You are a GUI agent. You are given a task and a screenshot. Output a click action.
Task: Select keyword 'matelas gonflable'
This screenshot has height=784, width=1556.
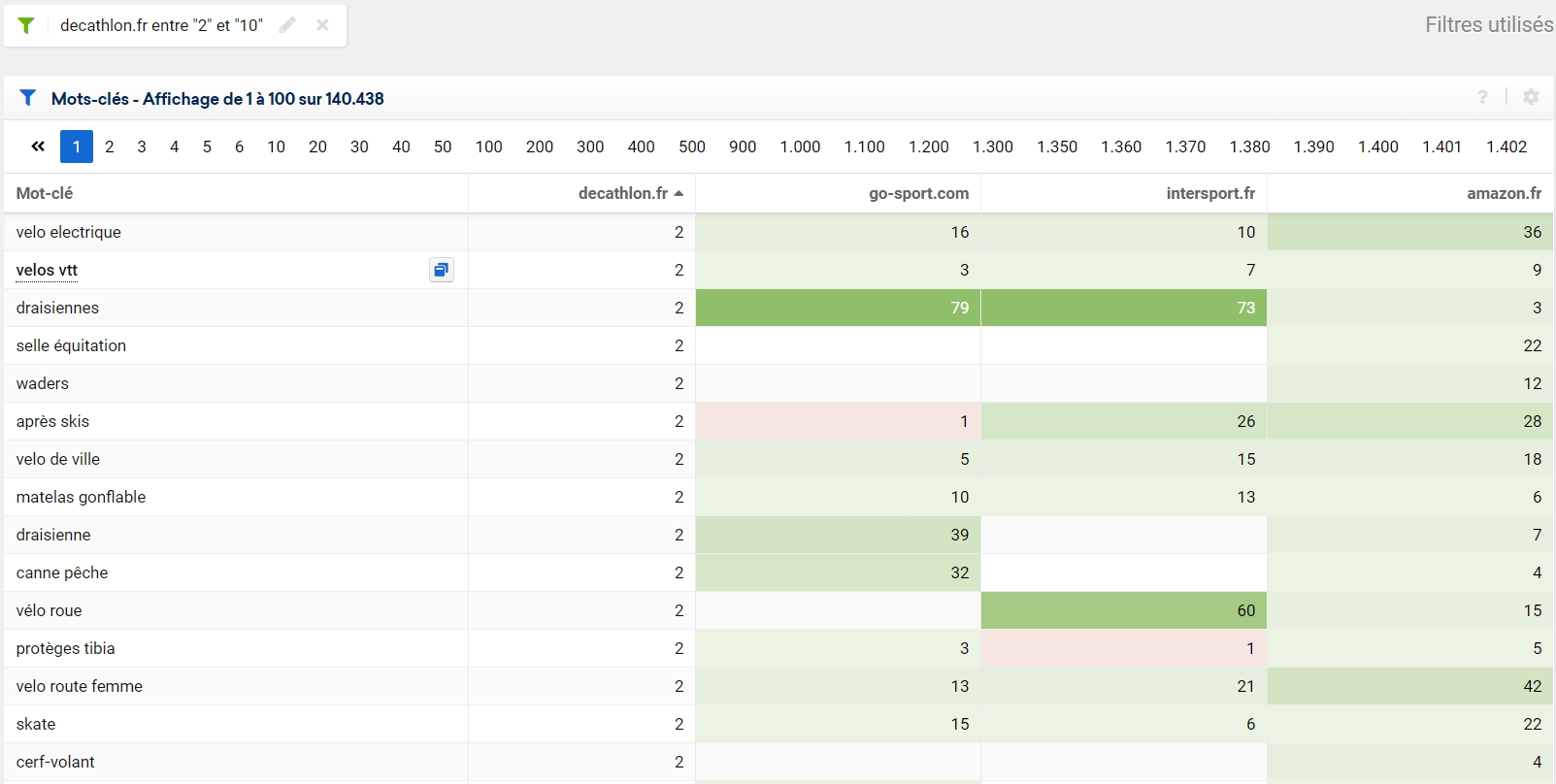point(81,497)
